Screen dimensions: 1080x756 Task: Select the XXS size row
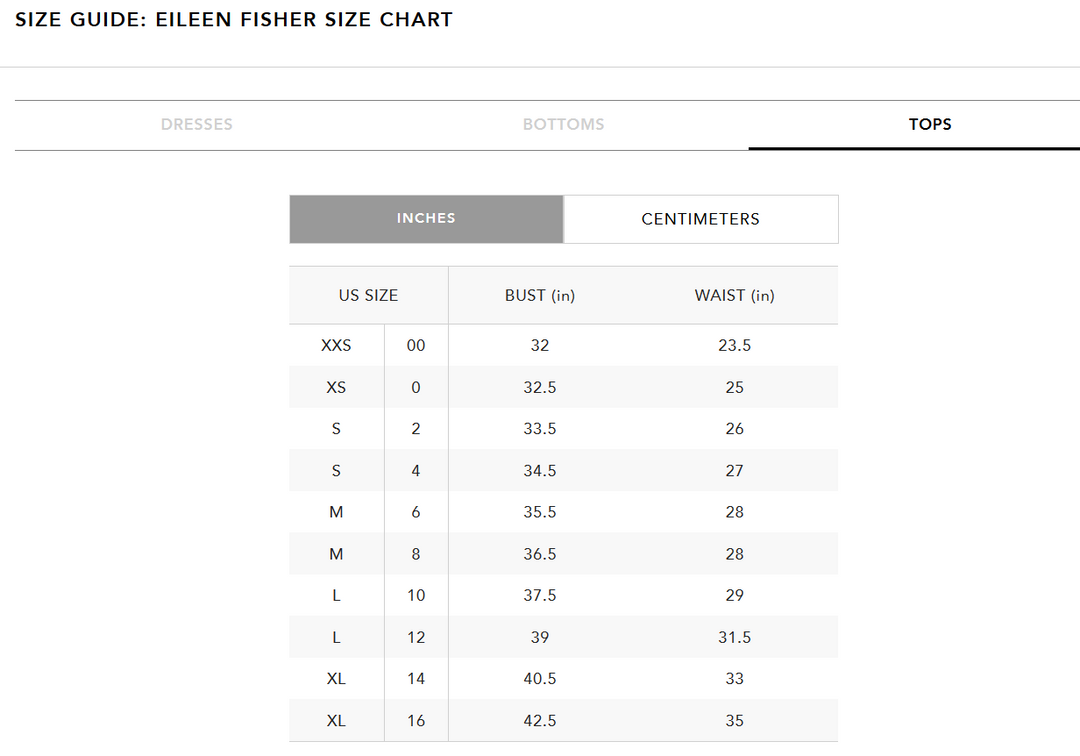coord(336,345)
